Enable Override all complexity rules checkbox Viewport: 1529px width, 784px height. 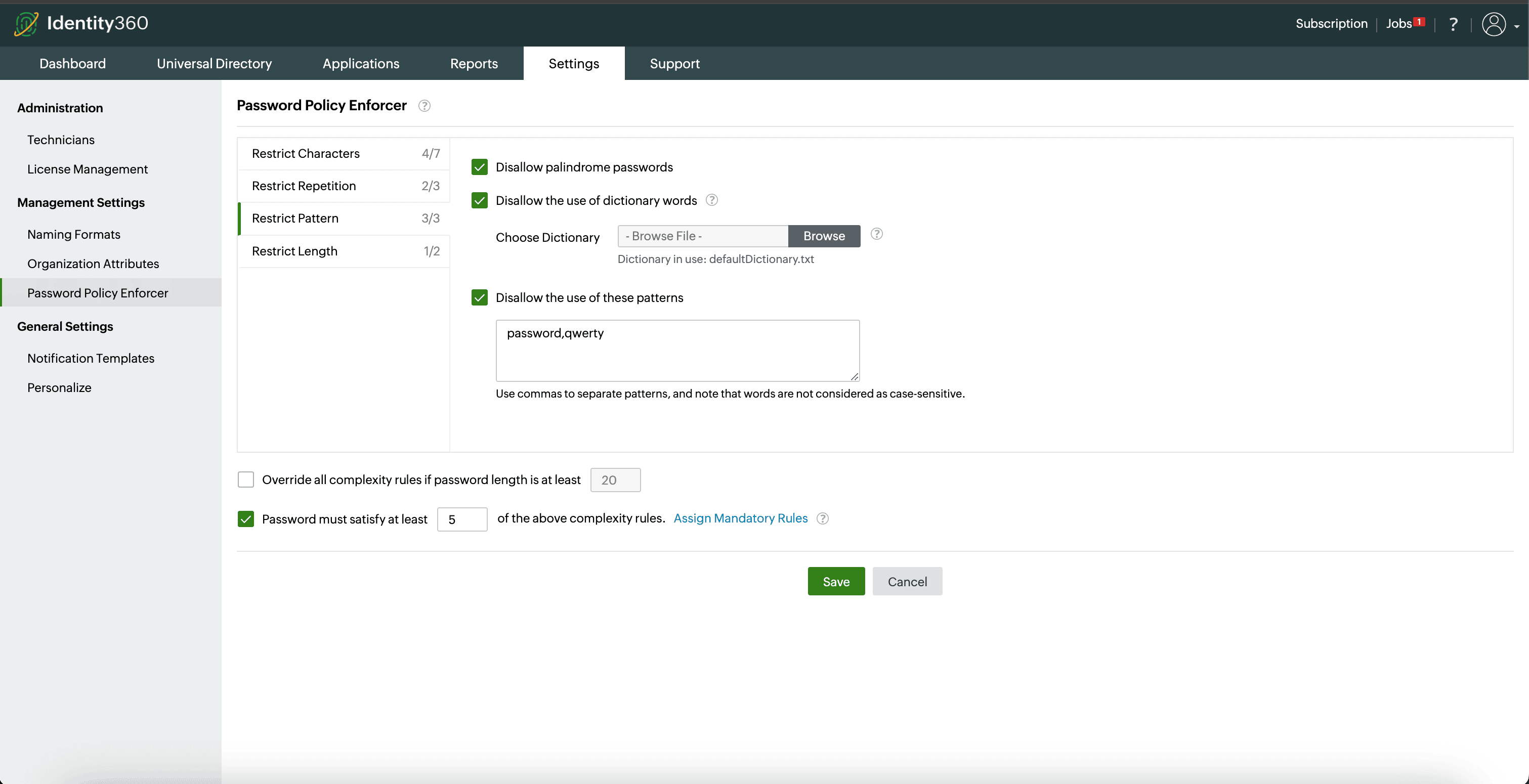[246, 480]
